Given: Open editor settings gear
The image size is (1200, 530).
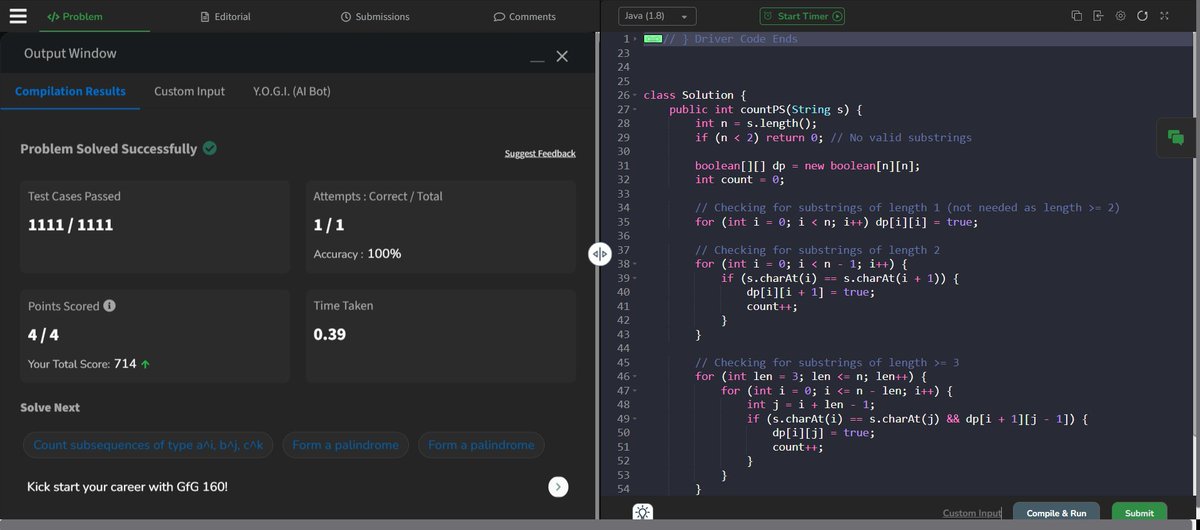Looking at the screenshot, I should click(1121, 16).
